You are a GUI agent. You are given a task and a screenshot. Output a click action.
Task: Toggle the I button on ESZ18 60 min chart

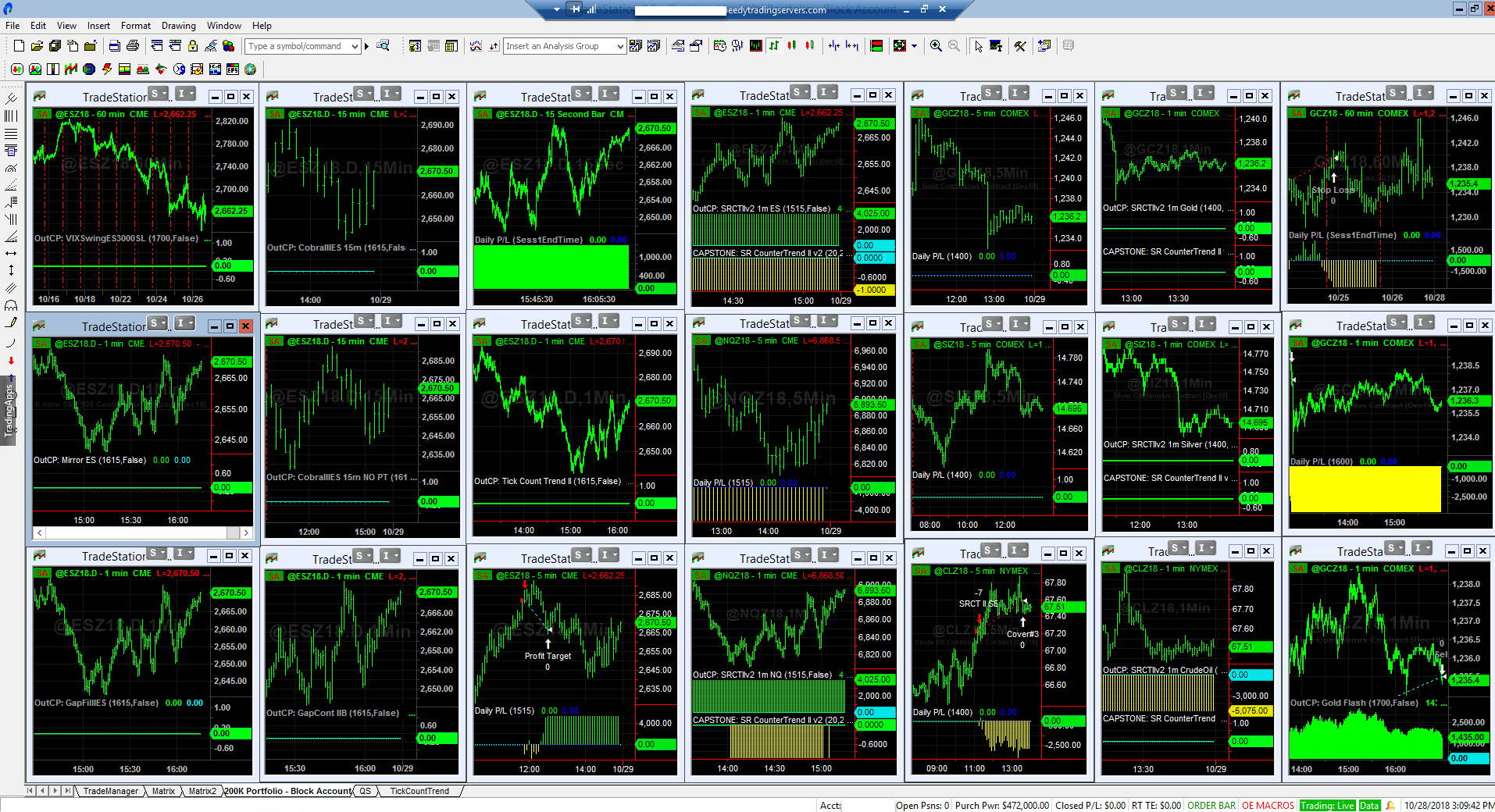coord(184,94)
